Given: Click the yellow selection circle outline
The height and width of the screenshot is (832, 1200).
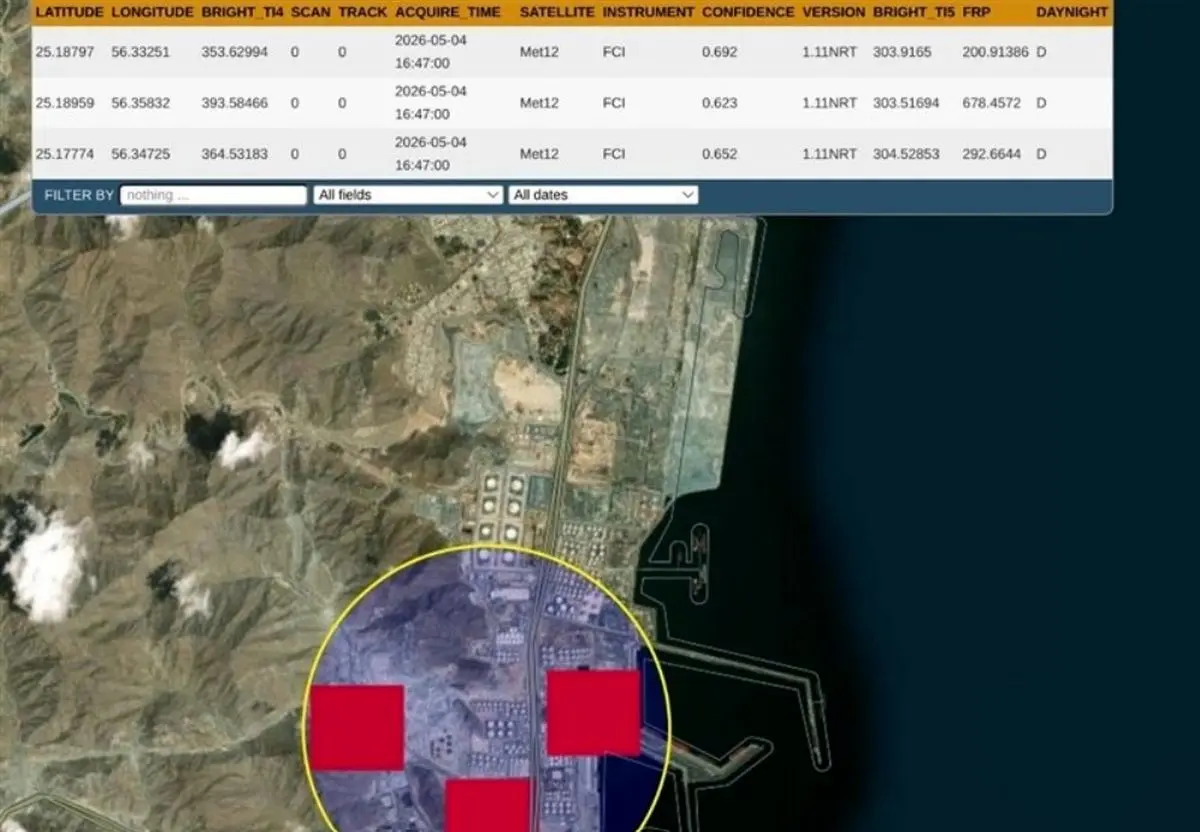Looking at the screenshot, I should pyautogui.click(x=486, y=547).
